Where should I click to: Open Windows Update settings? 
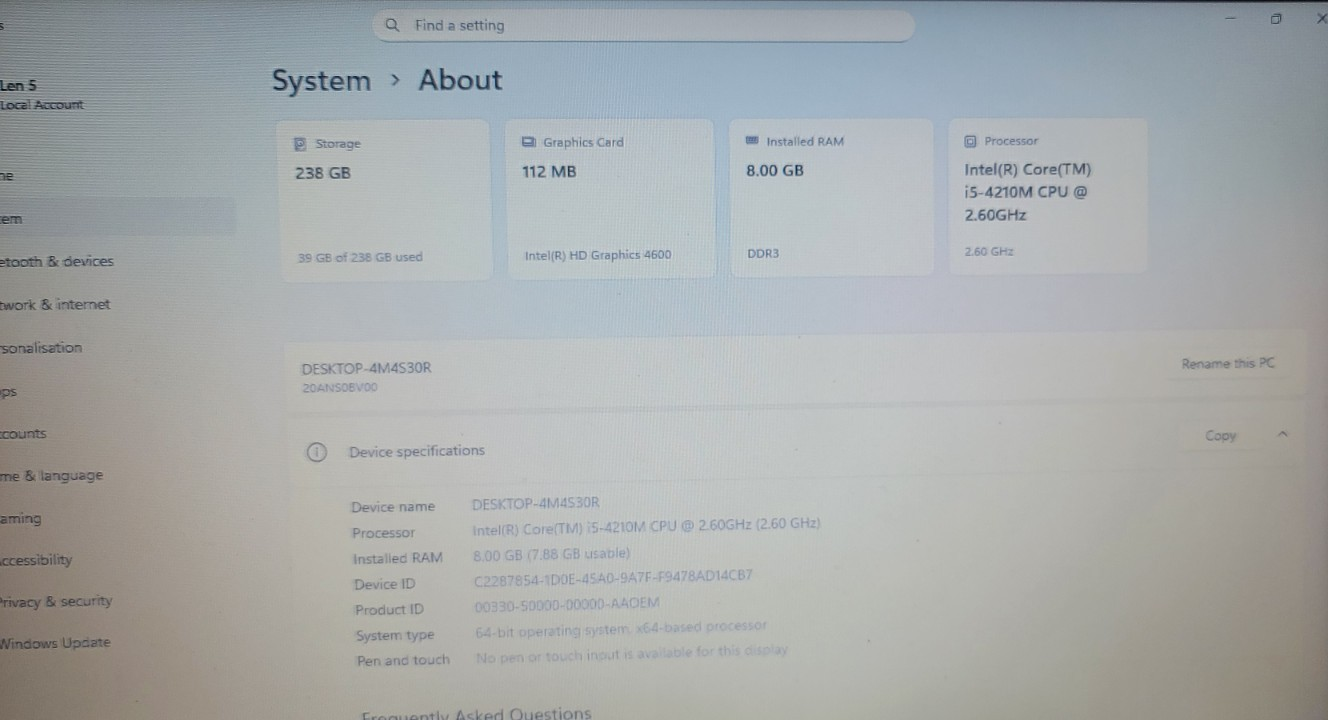[55, 643]
